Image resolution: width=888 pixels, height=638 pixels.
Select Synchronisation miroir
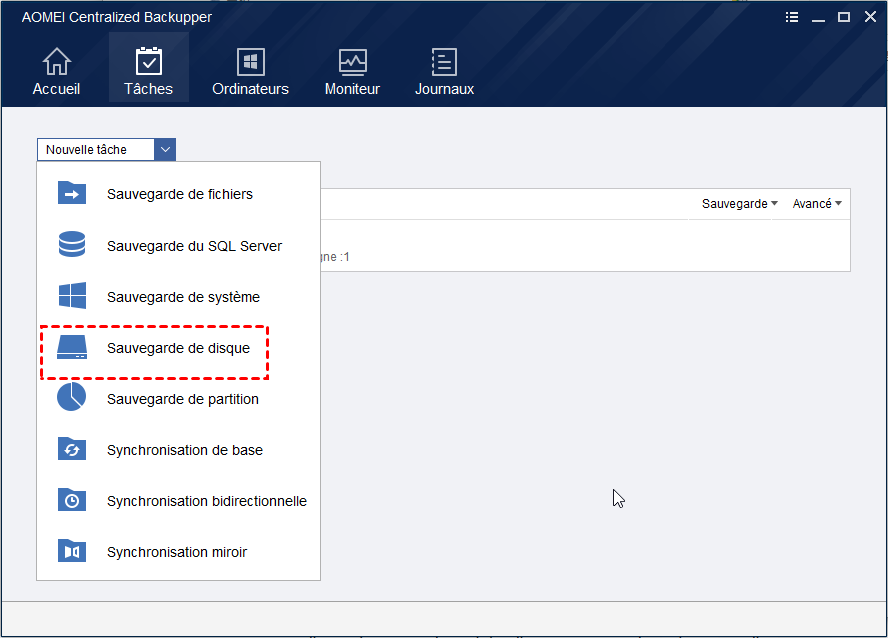178,551
